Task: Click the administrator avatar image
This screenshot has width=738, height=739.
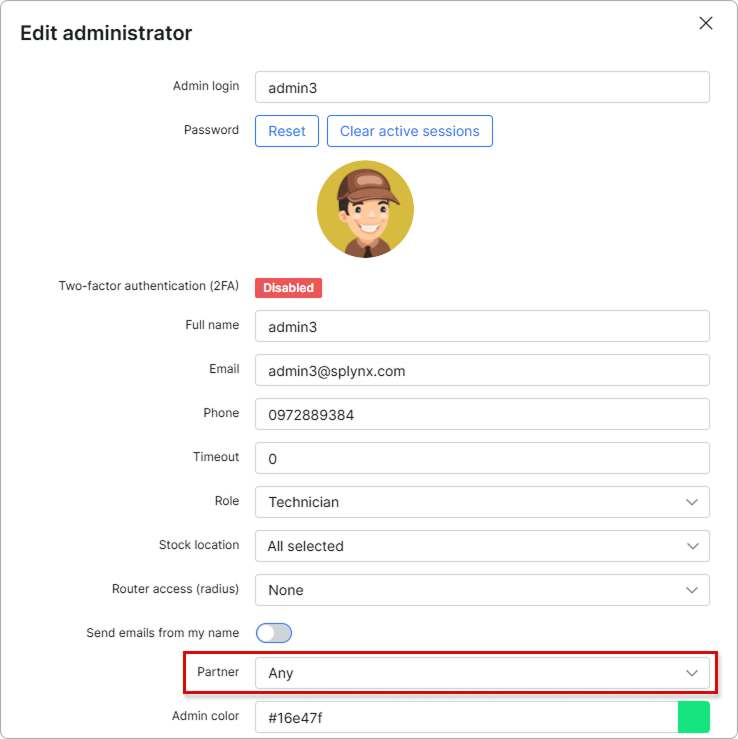Action: (365, 210)
